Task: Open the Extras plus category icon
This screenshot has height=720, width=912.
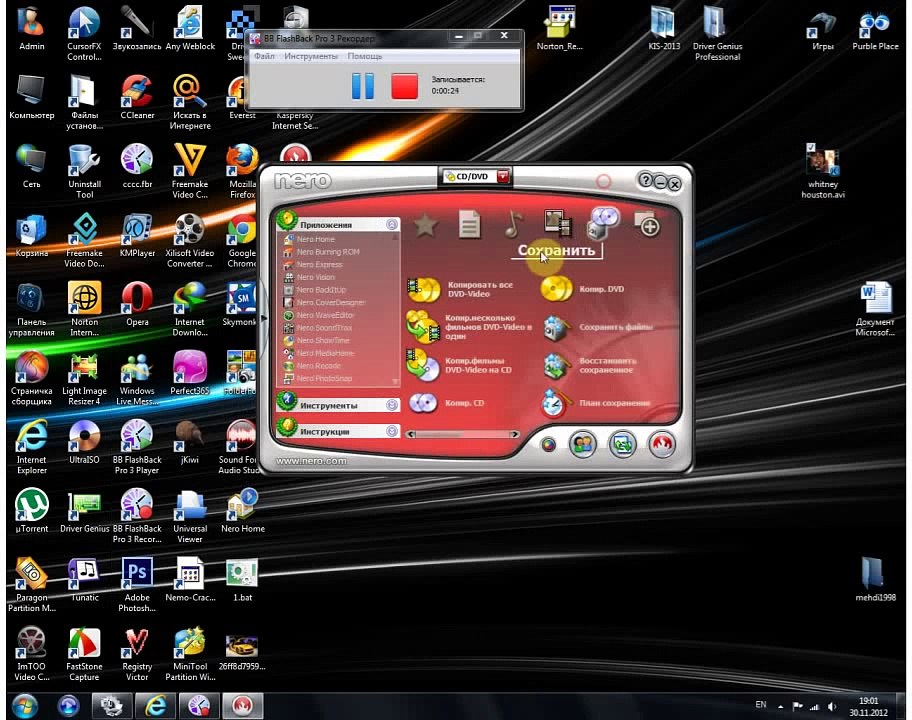Action: pos(647,224)
